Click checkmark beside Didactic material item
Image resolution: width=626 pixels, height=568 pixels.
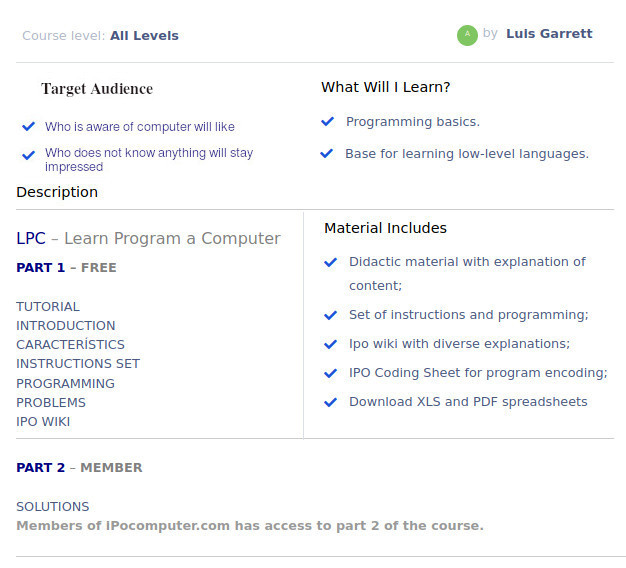click(331, 262)
